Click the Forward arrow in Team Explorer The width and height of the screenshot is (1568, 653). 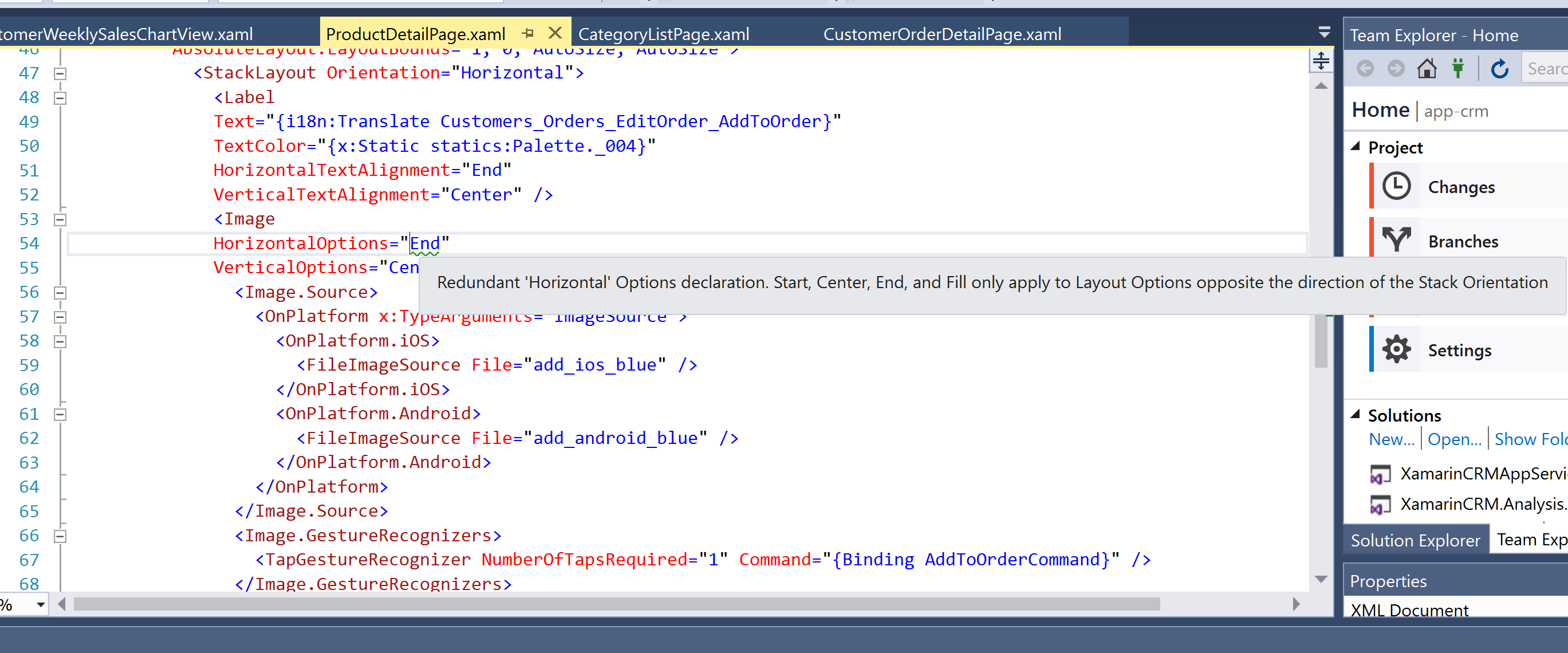point(1396,69)
